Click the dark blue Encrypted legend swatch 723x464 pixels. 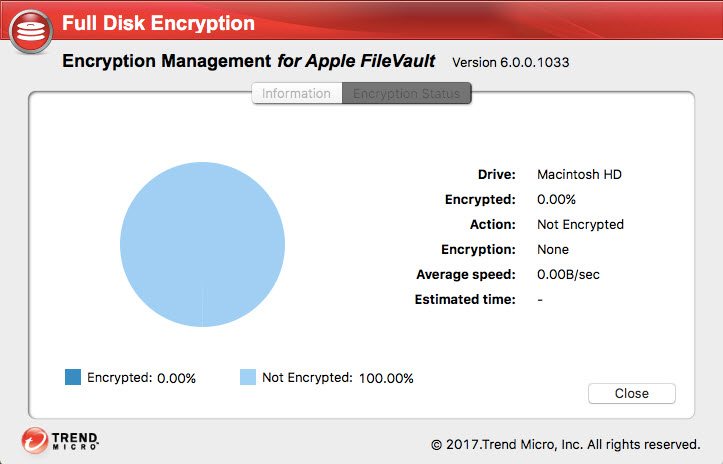point(72,377)
